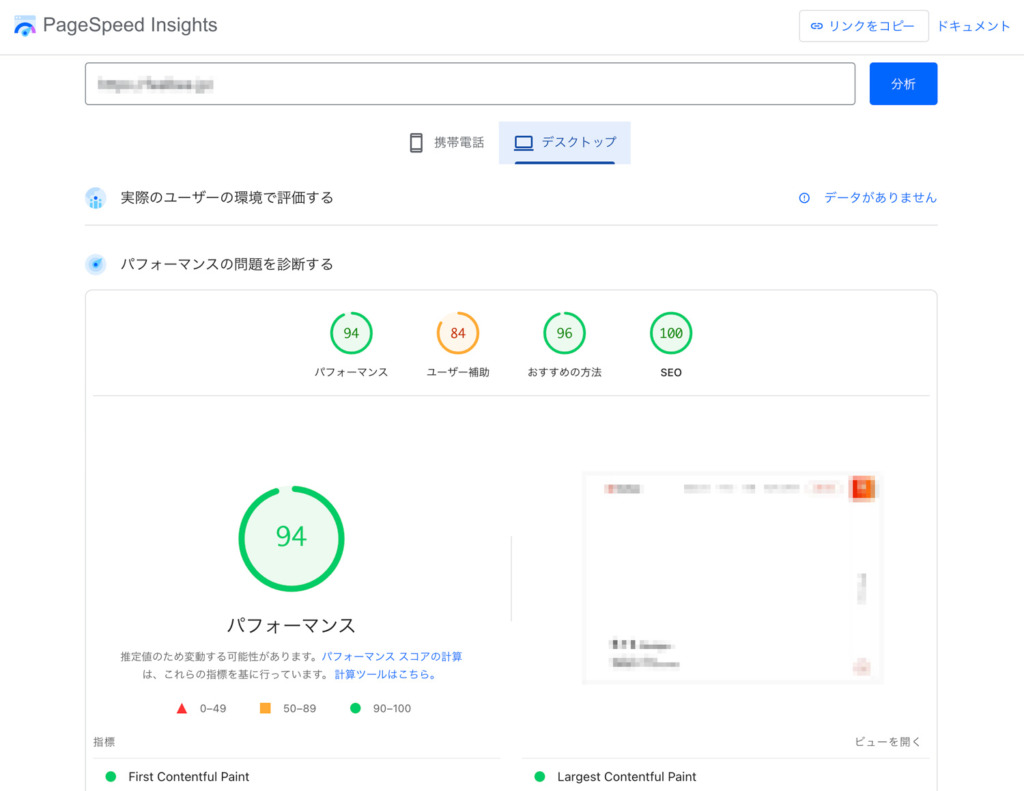Switch to the 携帯電話 tab
Screen dimensions: 1024x791
[447, 142]
